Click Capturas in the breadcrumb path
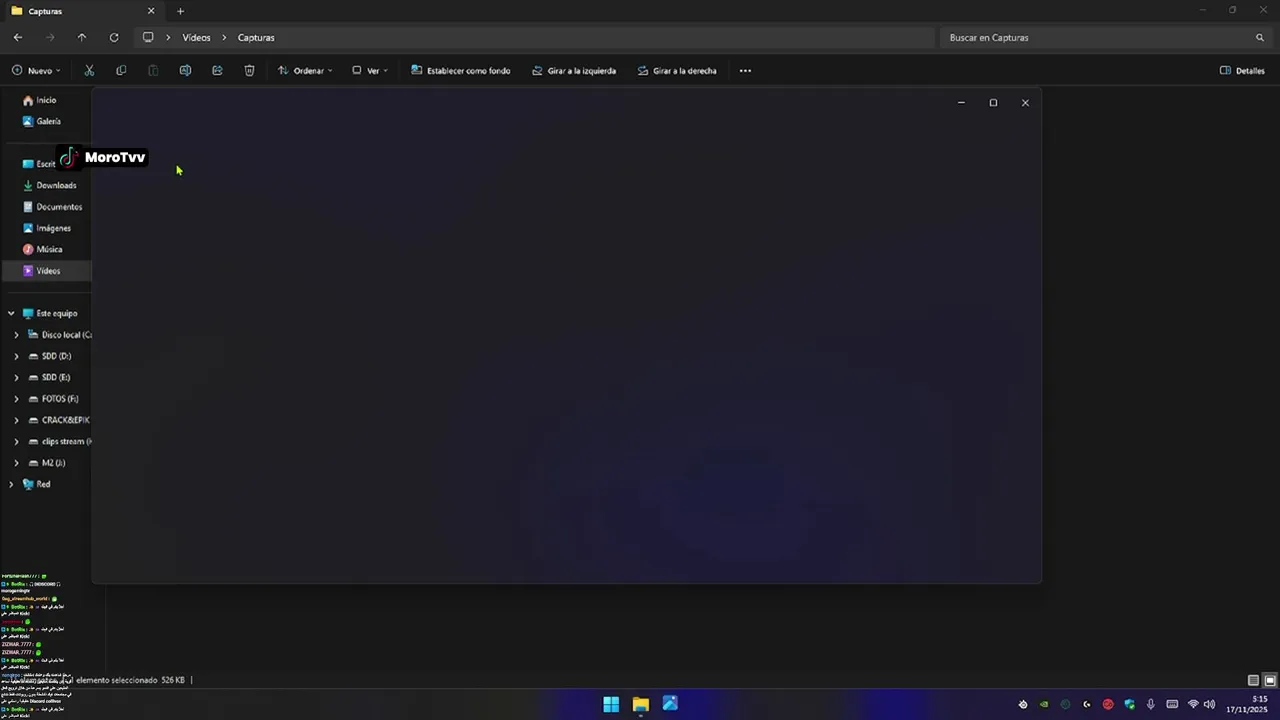The width and height of the screenshot is (1280, 720). (256, 37)
